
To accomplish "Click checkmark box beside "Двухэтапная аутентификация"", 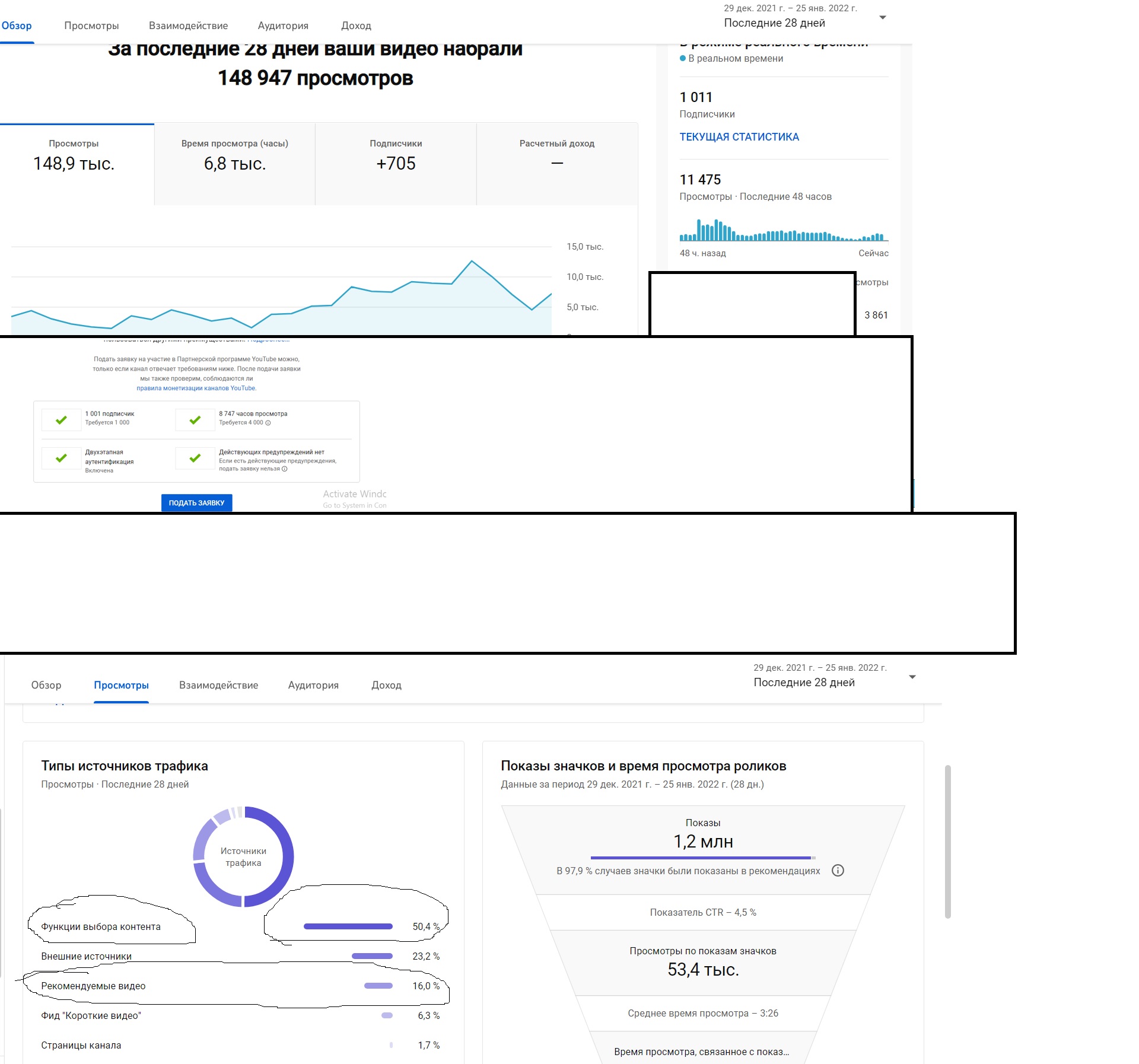I will coord(61,458).
